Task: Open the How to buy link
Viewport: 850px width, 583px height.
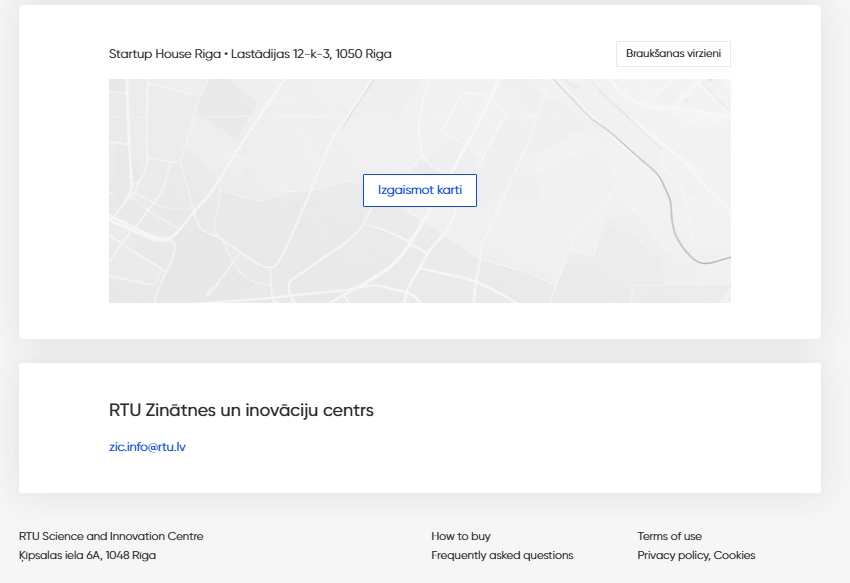Action: [461, 536]
